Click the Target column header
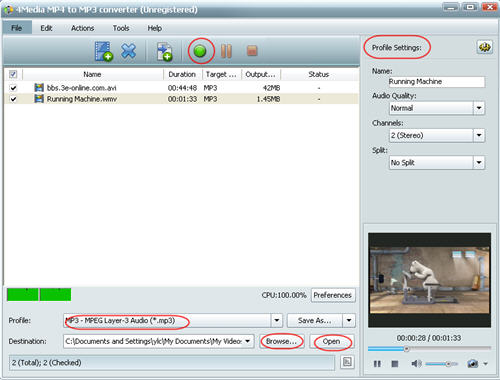Viewport: 500px width, 380px height. click(x=221, y=74)
